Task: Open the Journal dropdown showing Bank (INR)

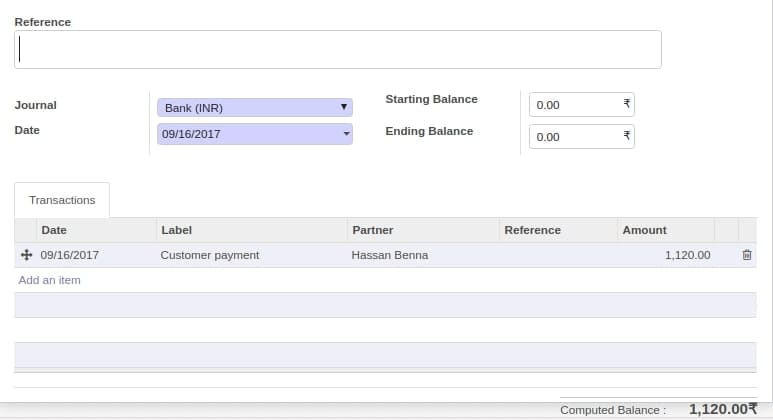Action: pyautogui.click(x=254, y=107)
